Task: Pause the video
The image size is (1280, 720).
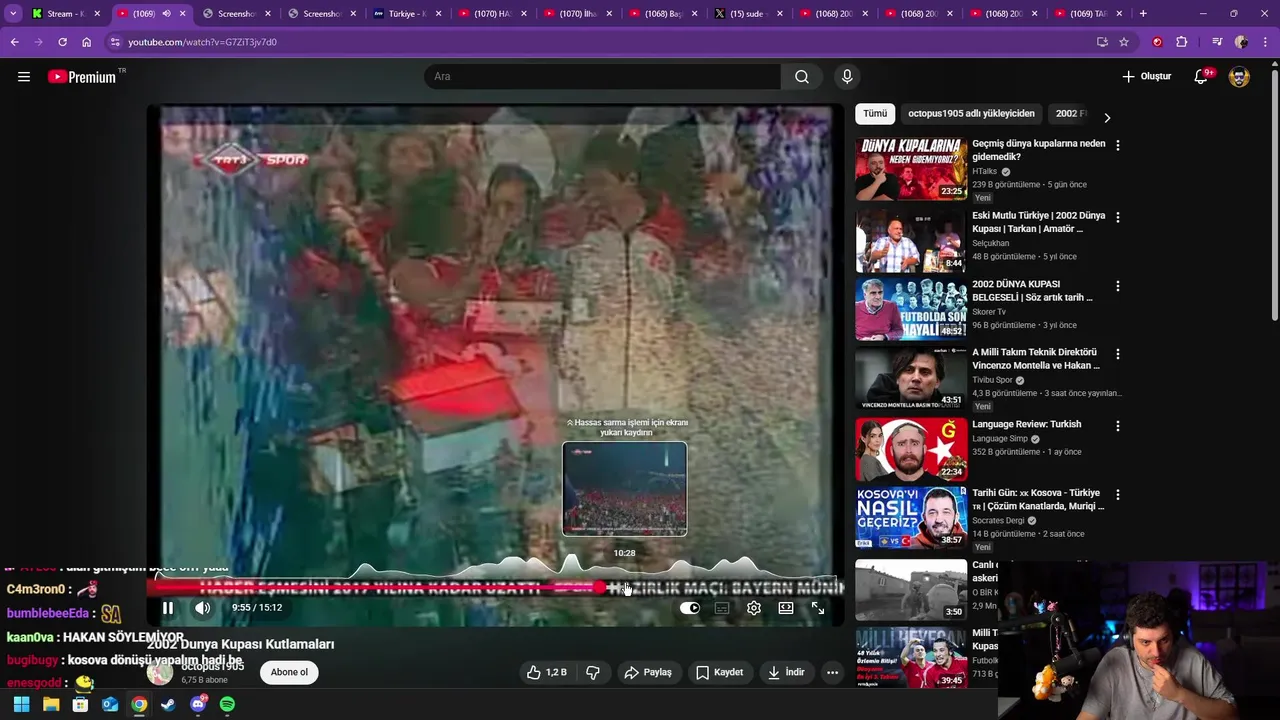Action: [x=168, y=608]
